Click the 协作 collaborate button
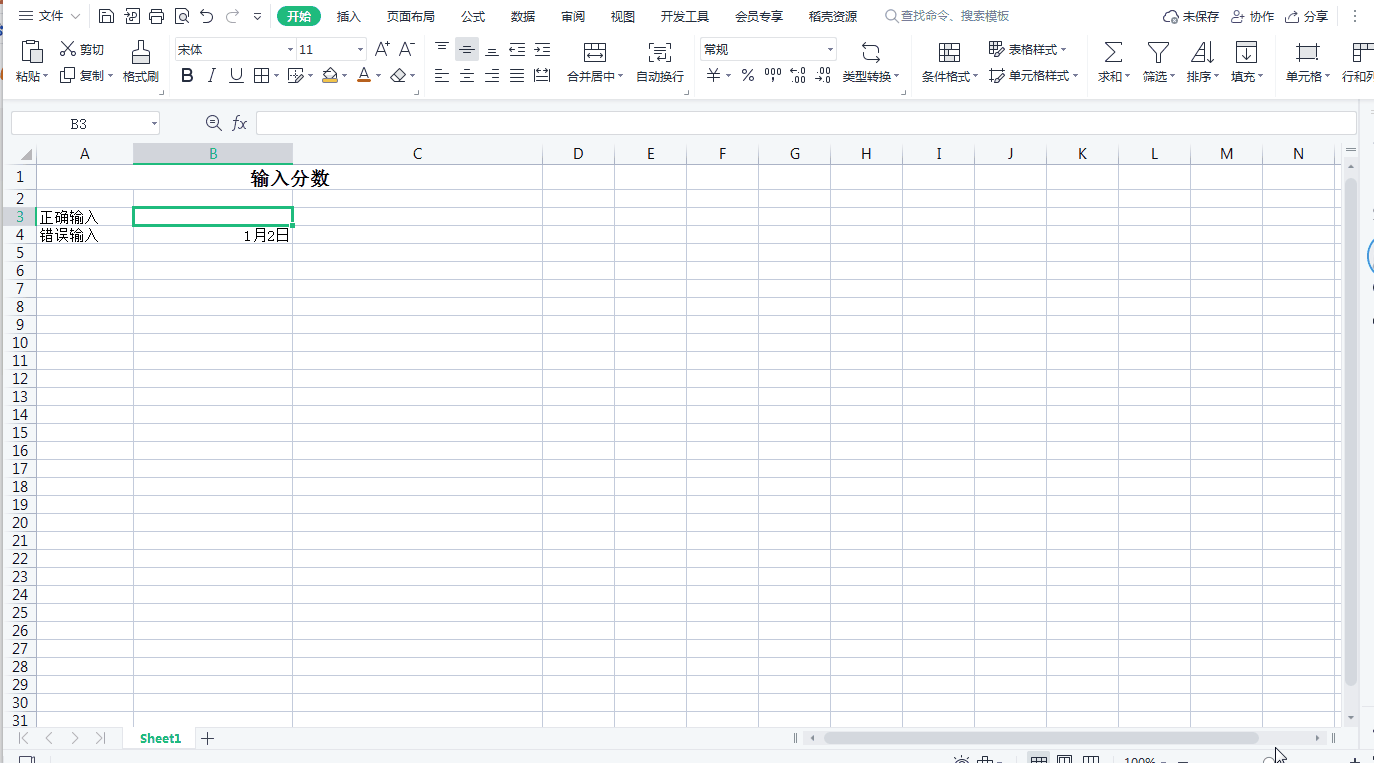 click(1253, 16)
